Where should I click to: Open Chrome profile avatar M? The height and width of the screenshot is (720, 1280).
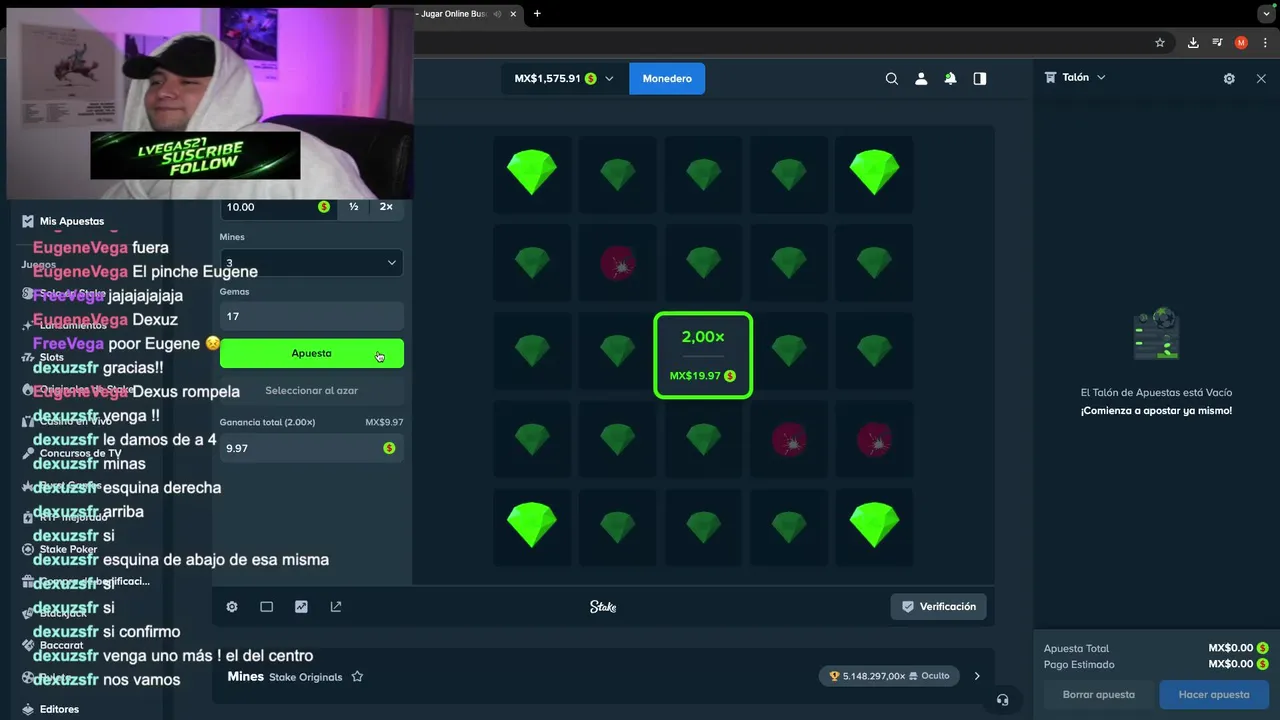[1241, 43]
